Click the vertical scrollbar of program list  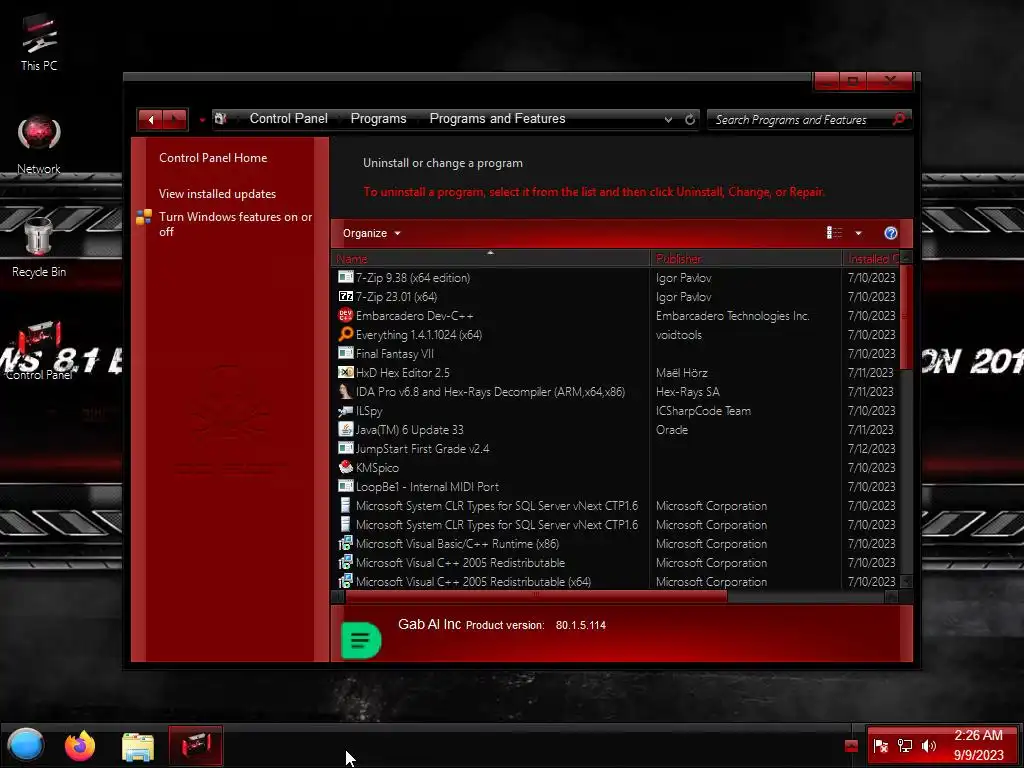(906, 317)
